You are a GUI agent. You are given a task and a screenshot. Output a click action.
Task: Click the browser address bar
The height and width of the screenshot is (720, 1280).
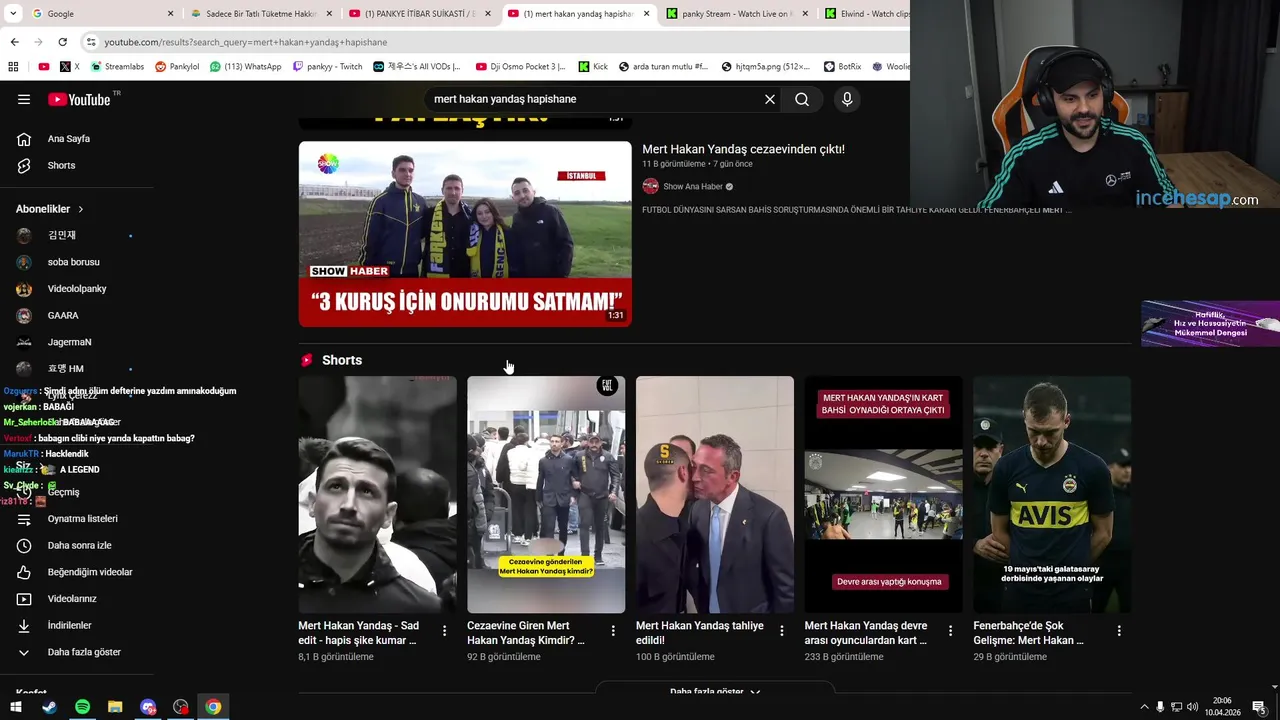(495, 42)
